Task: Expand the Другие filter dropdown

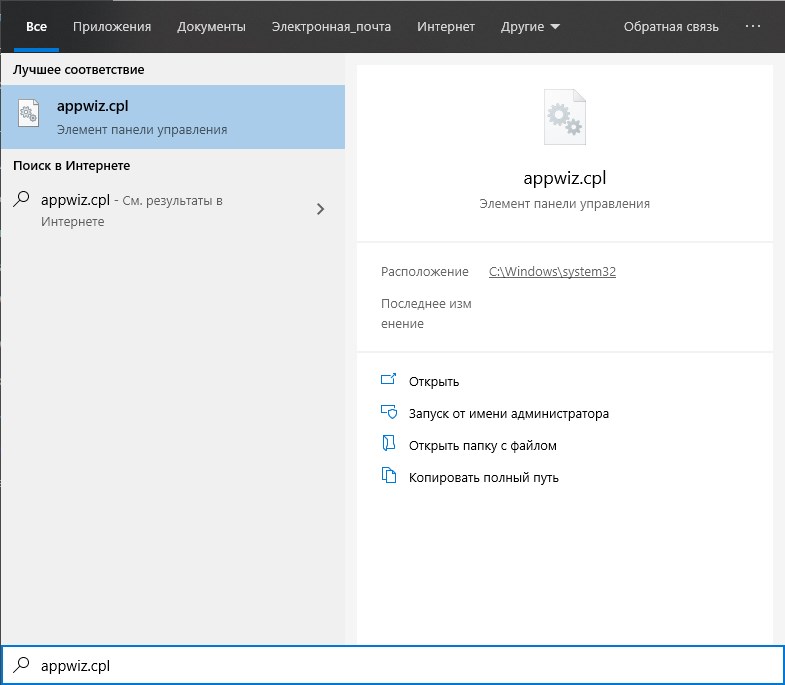Action: pyautogui.click(x=530, y=26)
